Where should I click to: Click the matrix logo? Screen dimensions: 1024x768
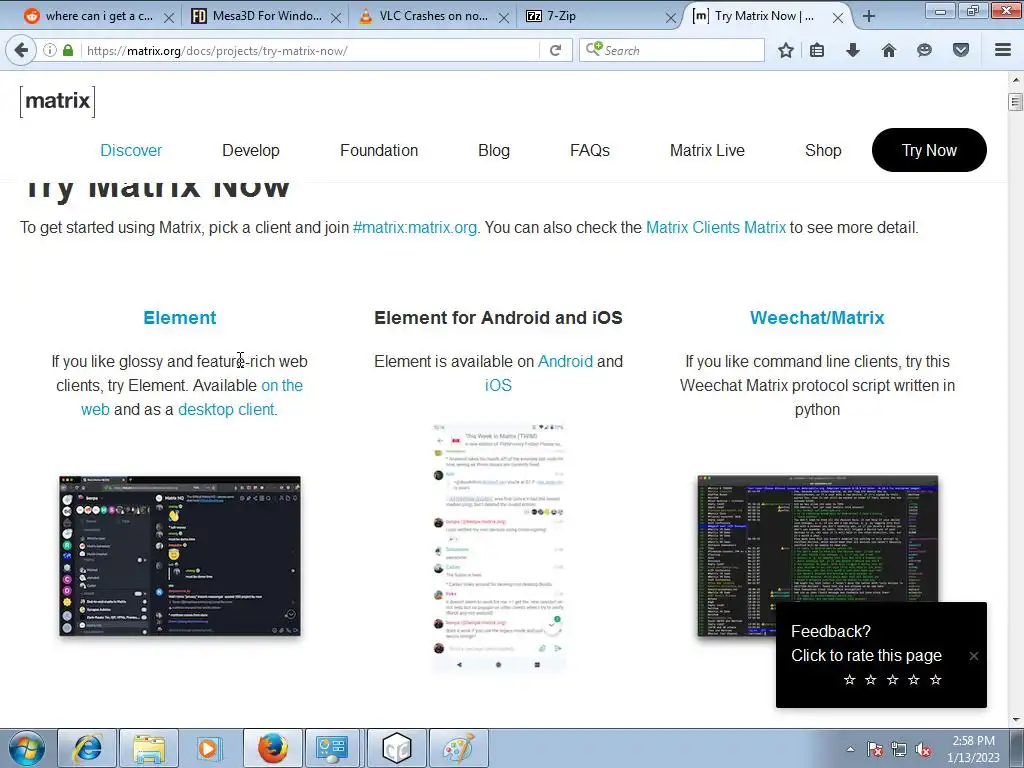(x=57, y=101)
